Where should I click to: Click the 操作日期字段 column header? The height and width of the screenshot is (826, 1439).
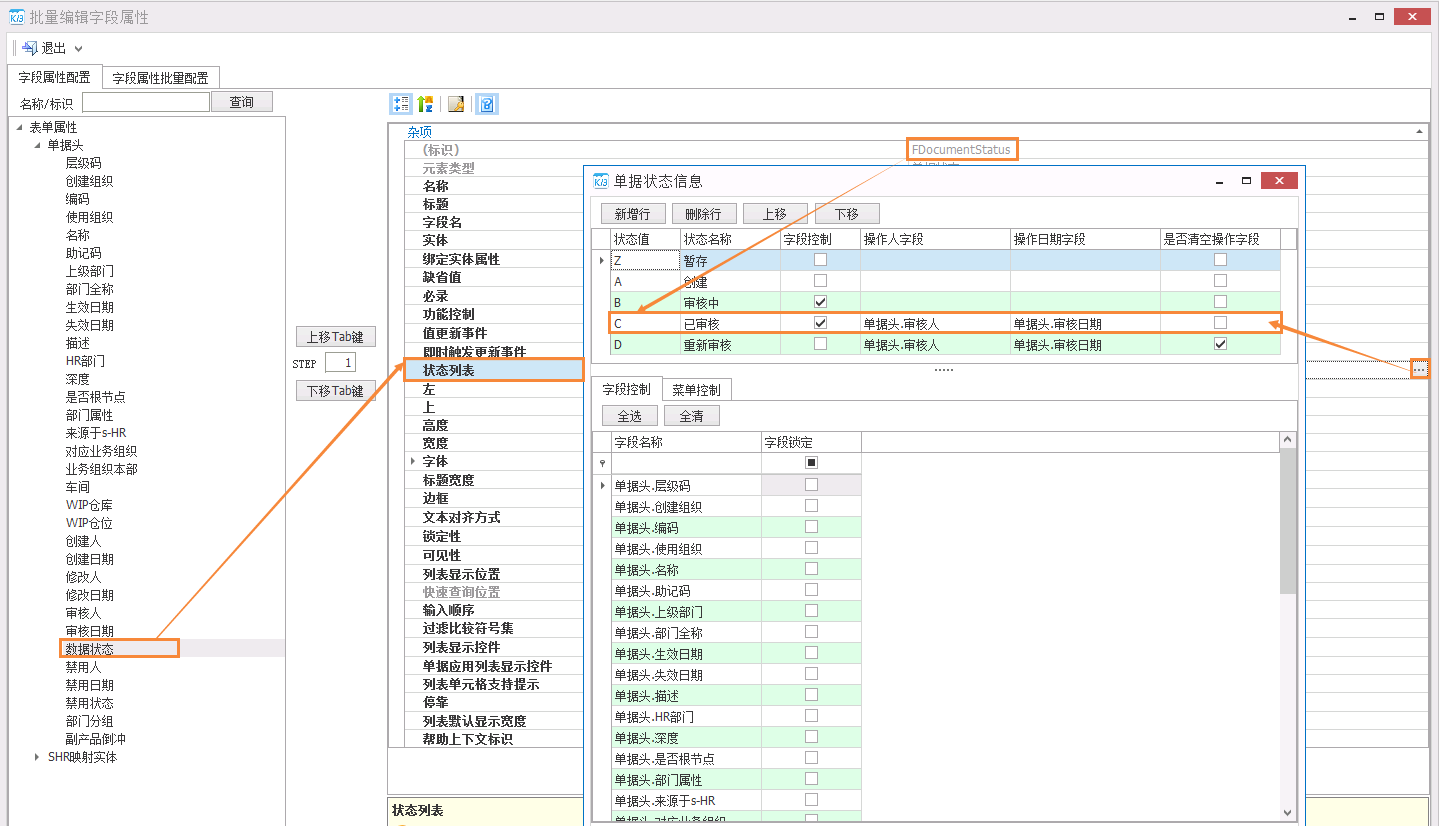click(x=1085, y=239)
